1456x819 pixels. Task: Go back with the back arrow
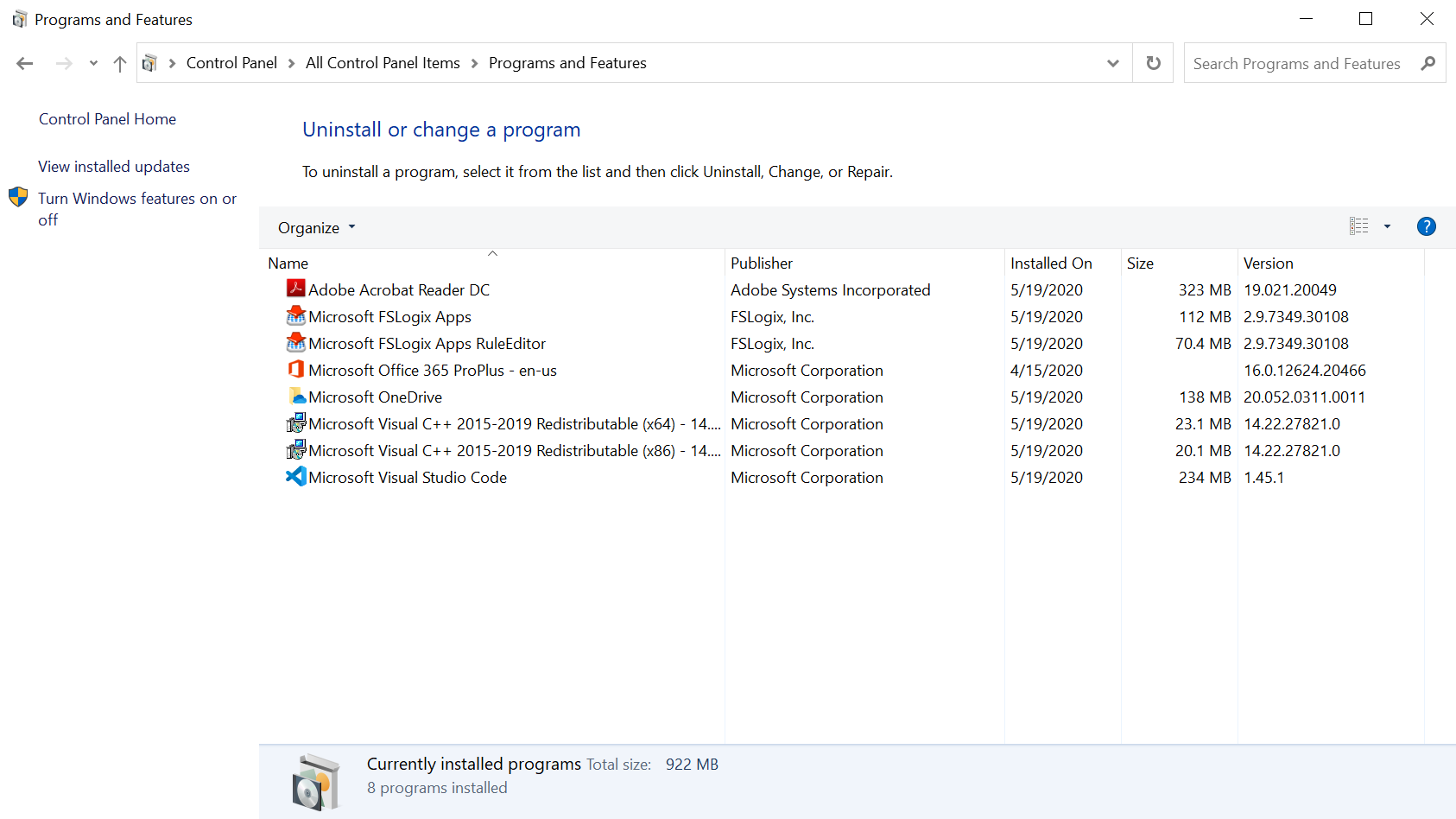[25, 63]
